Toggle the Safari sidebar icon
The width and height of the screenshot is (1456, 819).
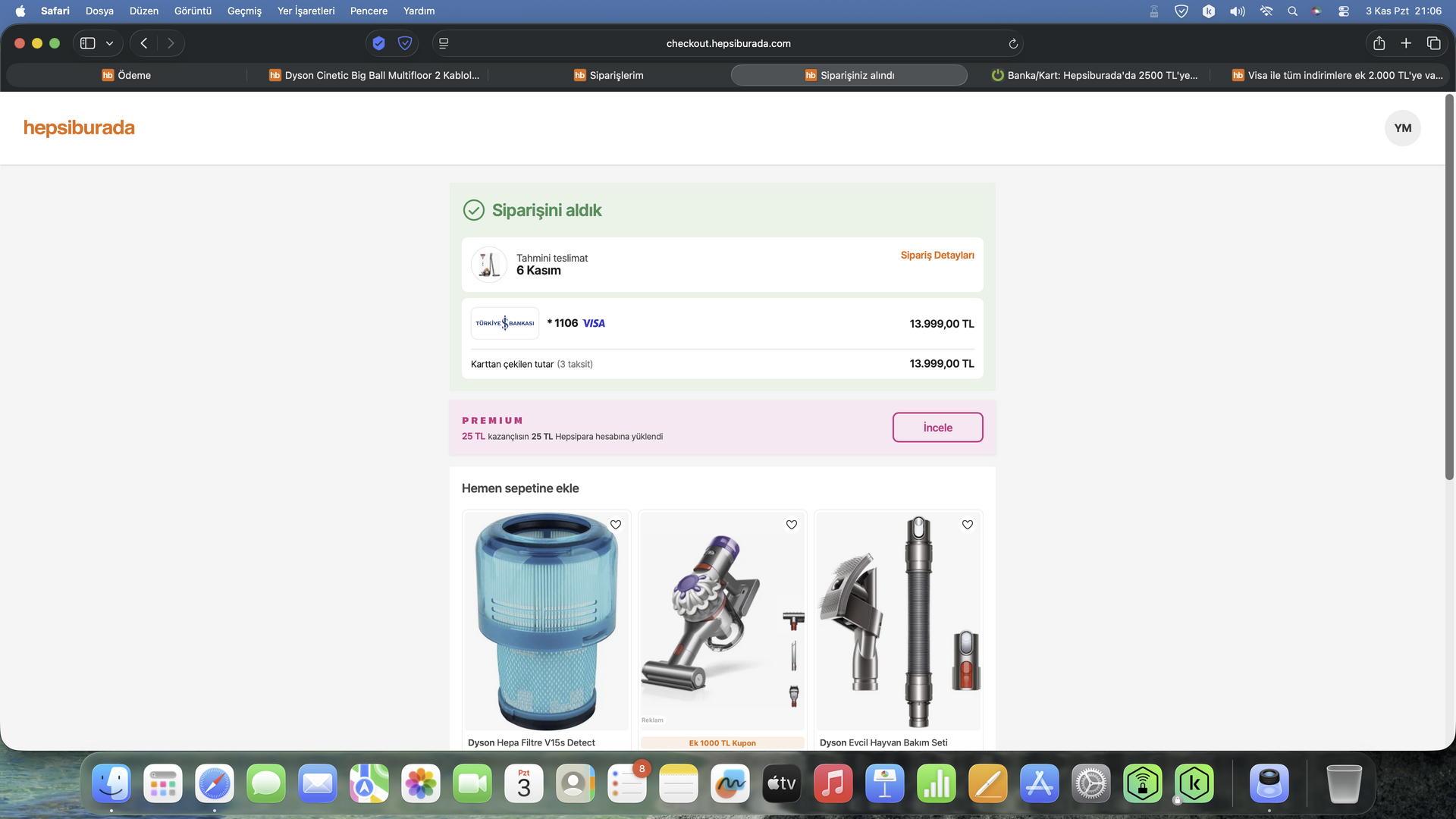(88, 43)
